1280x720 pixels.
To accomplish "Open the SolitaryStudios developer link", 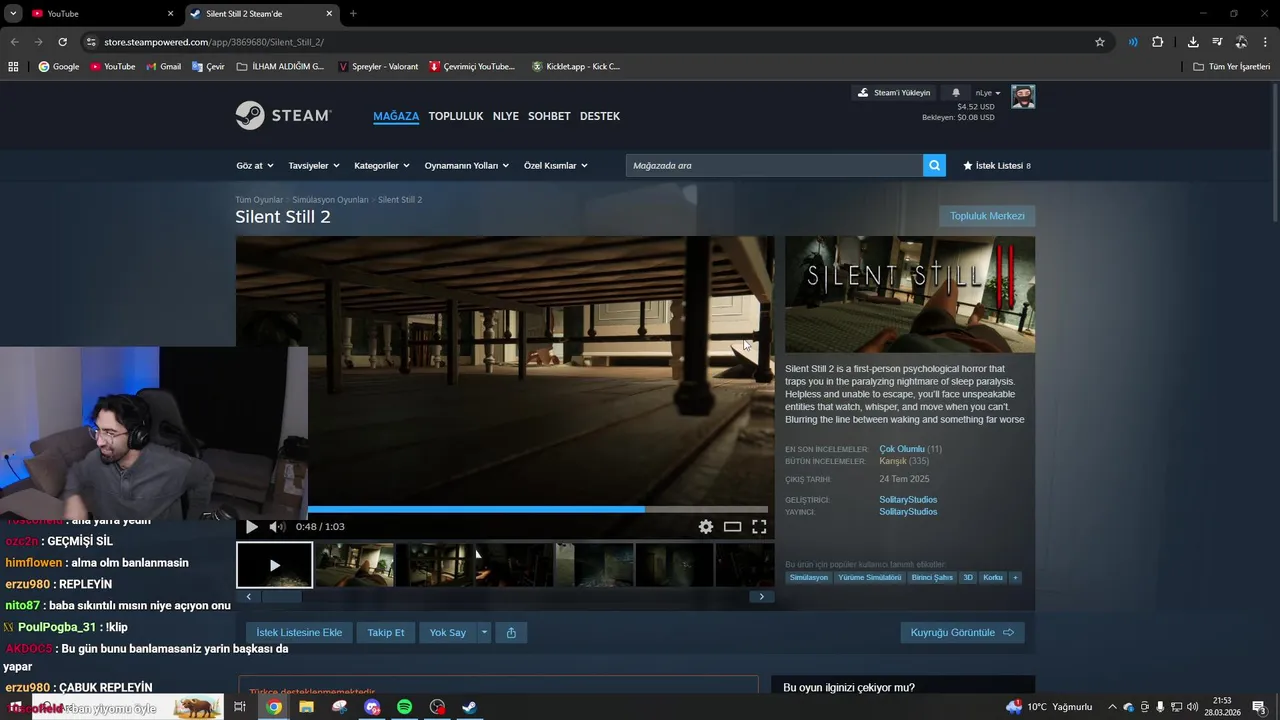I will [908, 500].
